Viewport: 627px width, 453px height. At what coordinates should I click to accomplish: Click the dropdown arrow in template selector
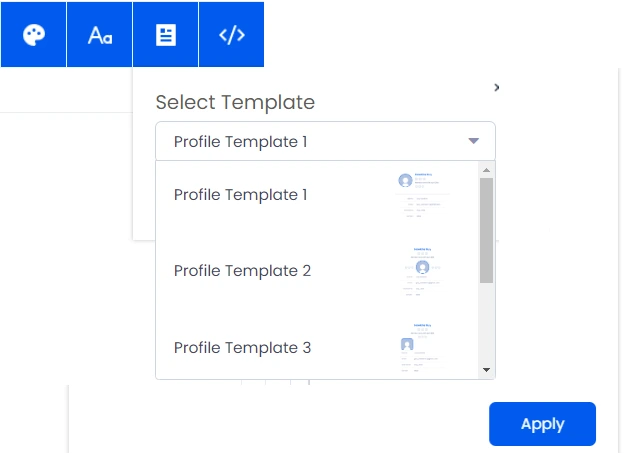pos(473,141)
